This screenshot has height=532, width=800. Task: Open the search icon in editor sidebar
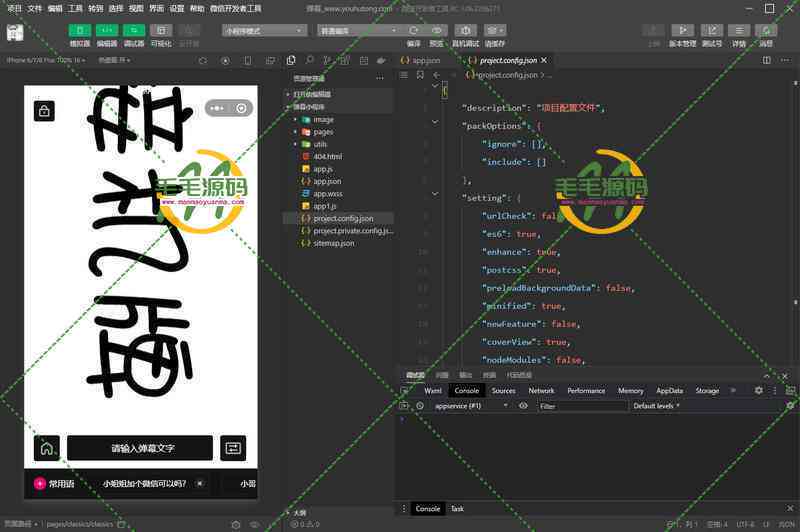pos(309,60)
